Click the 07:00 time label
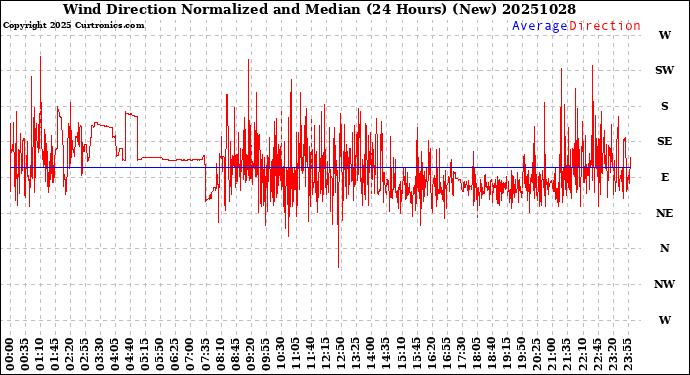This screenshot has height=375, width=690. (x=190, y=353)
